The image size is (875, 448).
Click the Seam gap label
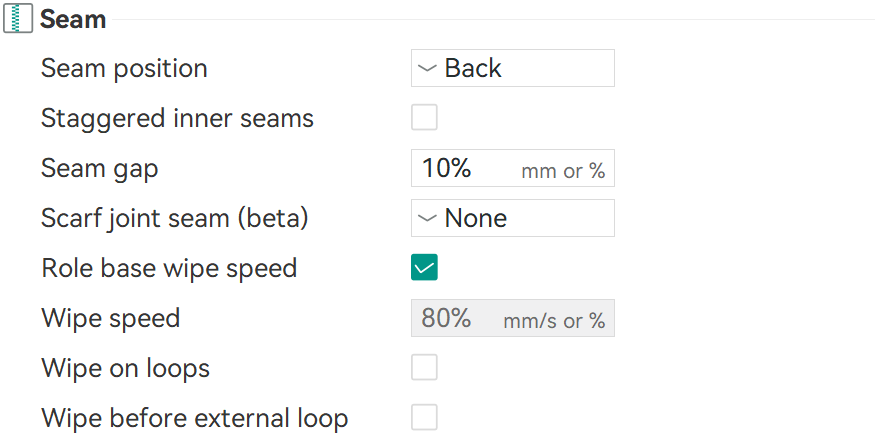coord(99,168)
